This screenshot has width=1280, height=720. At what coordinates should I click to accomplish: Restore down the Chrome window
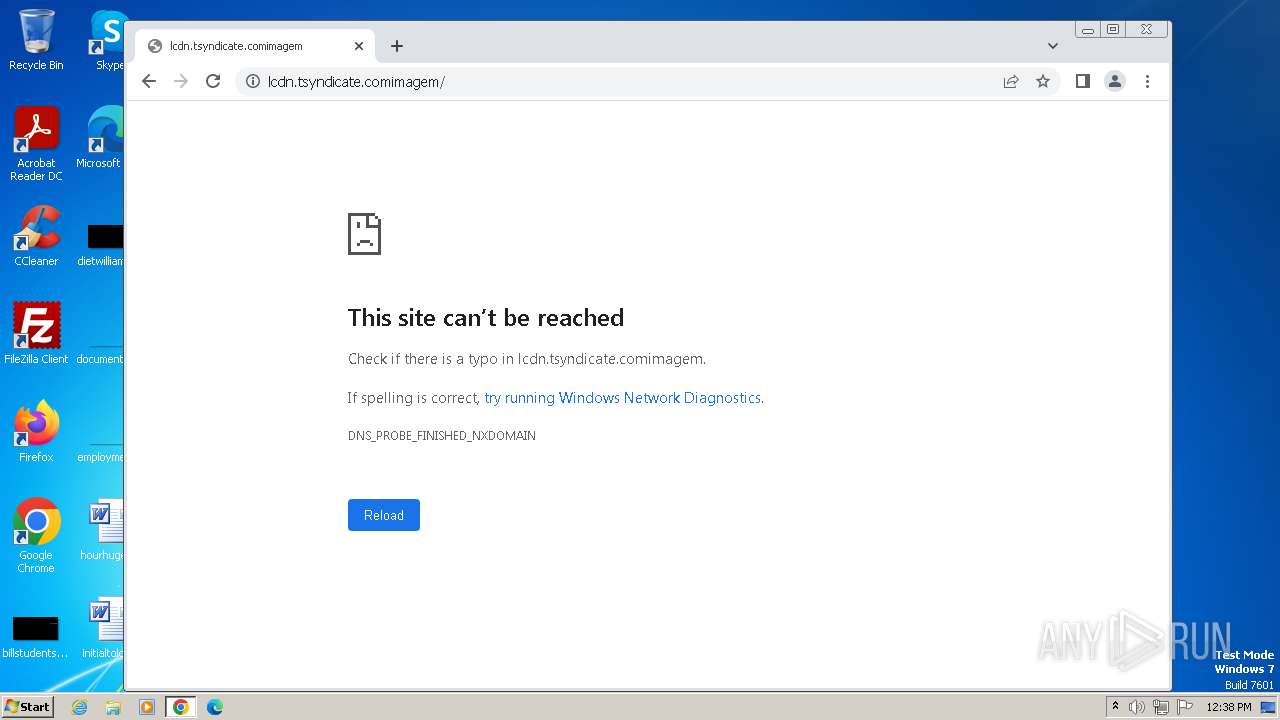click(1113, 30)
